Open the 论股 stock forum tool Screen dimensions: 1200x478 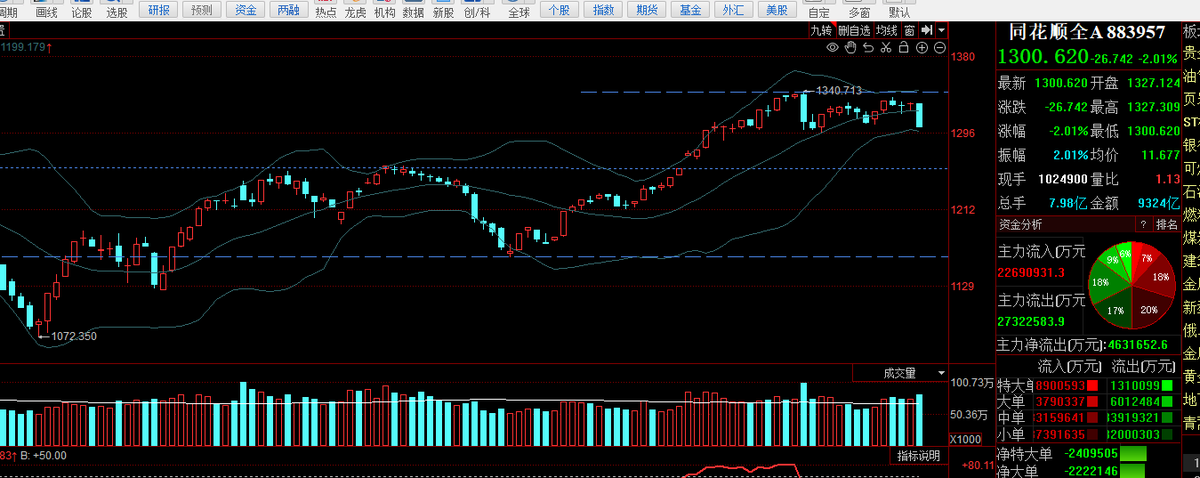point(81,12)
